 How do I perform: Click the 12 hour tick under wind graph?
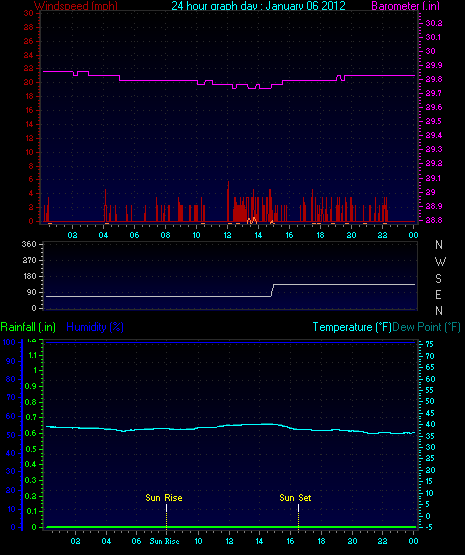[227, 235]
